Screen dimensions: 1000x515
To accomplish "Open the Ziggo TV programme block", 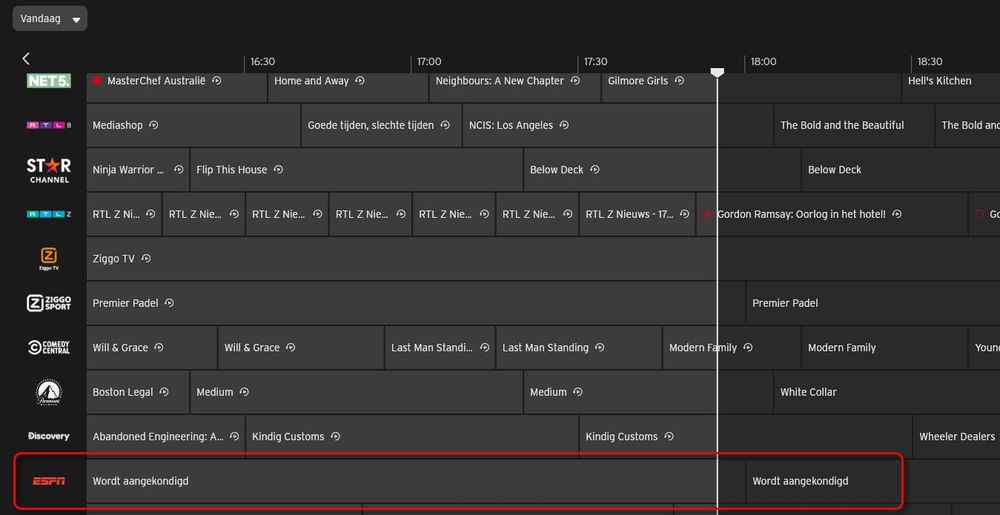I will (543, 259).
